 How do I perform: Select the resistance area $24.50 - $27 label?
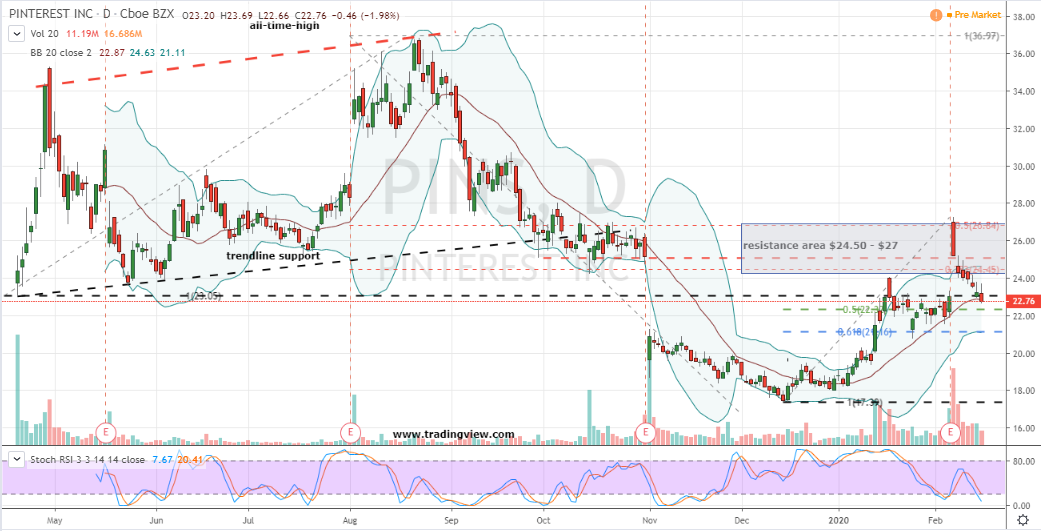[x=820, y=246]
